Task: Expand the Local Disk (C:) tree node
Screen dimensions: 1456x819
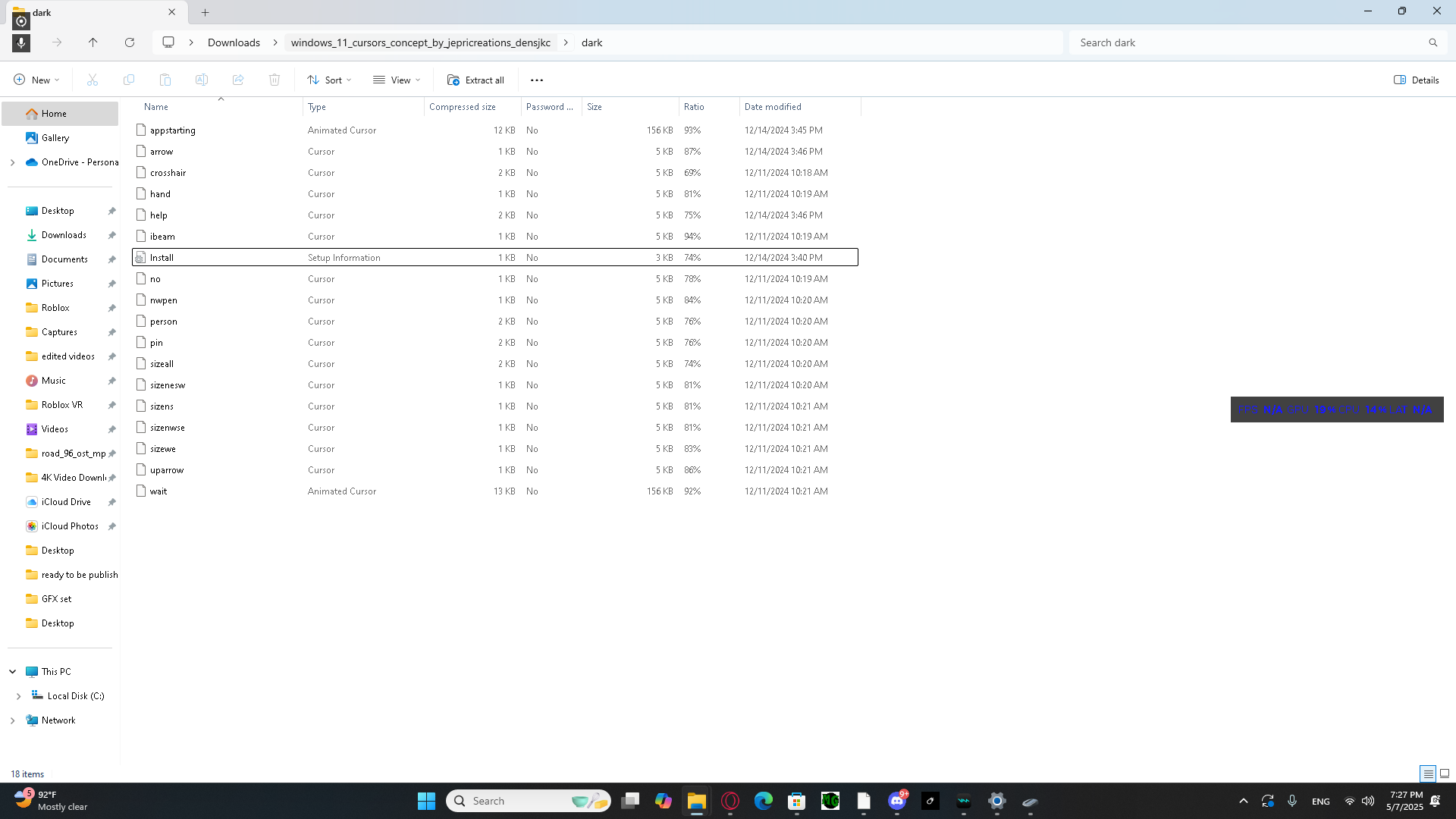Action: pyautogui.click(x=18, y=696)
